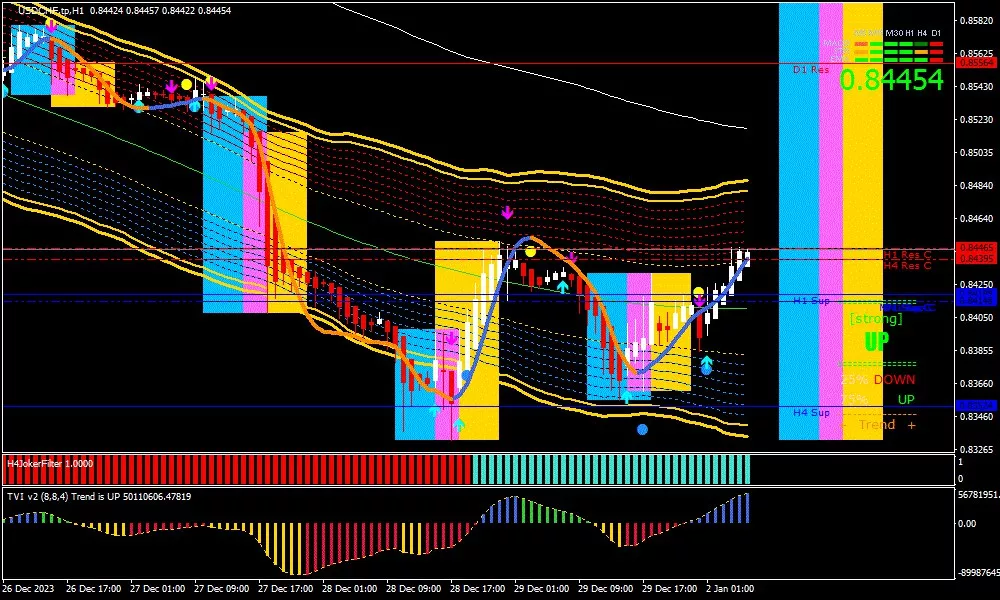The width and height of the screenshot is (1000, 600).
Task: Click the magenta arrow above the first candles on 26 Dec
Action: click(51, 26)
